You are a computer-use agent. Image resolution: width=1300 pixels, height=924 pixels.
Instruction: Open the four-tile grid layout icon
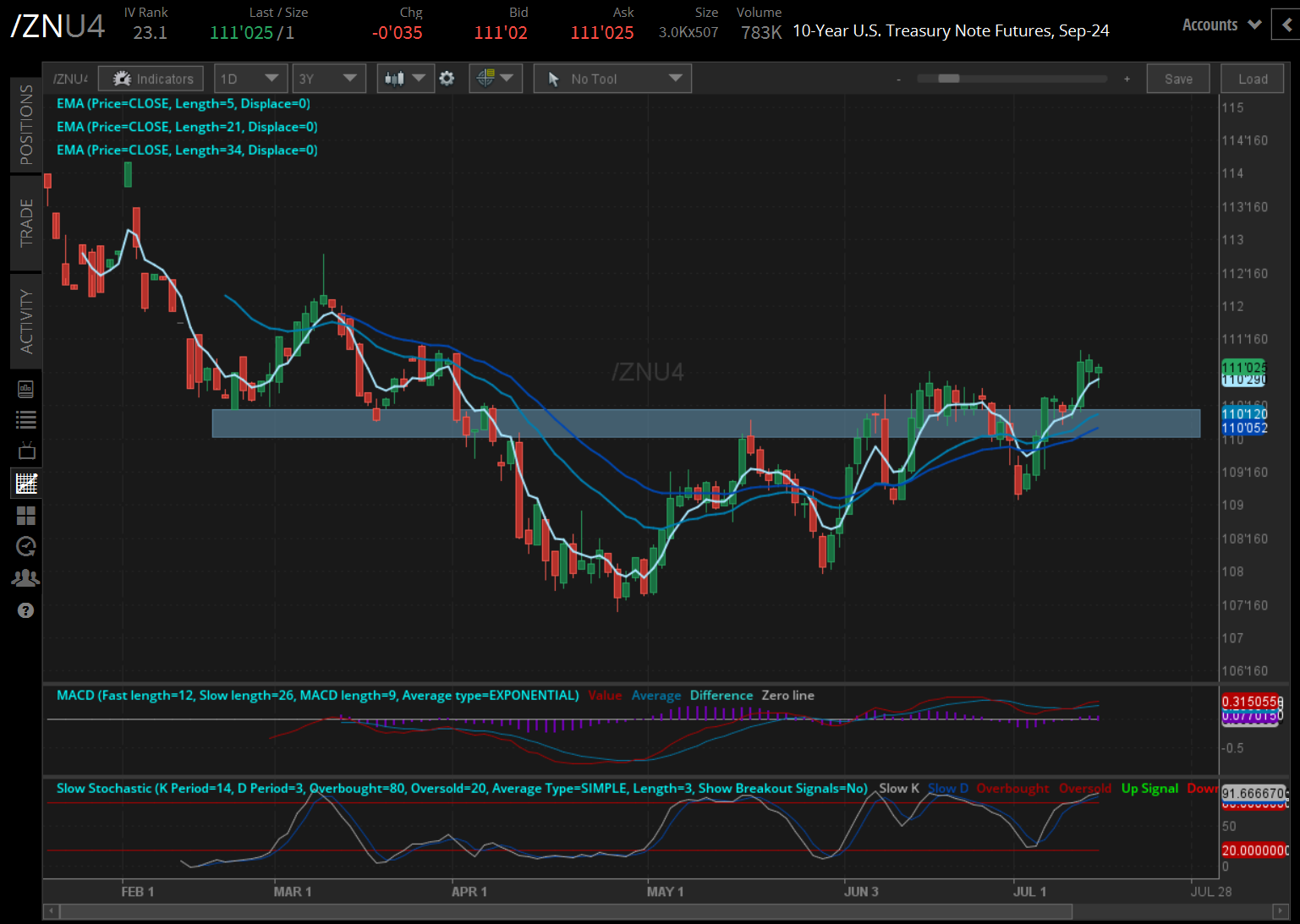pos(26,516)
